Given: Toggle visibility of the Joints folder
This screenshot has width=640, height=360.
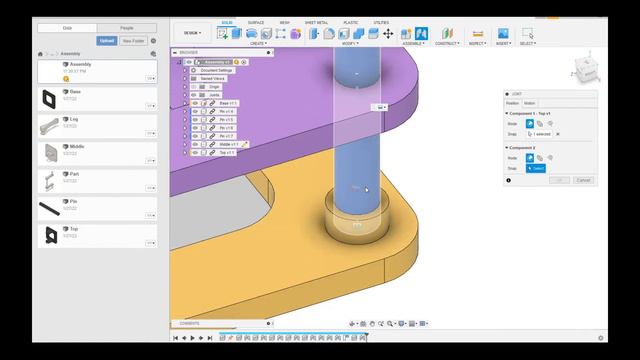Looking at the screenshot, I should 194,95.
